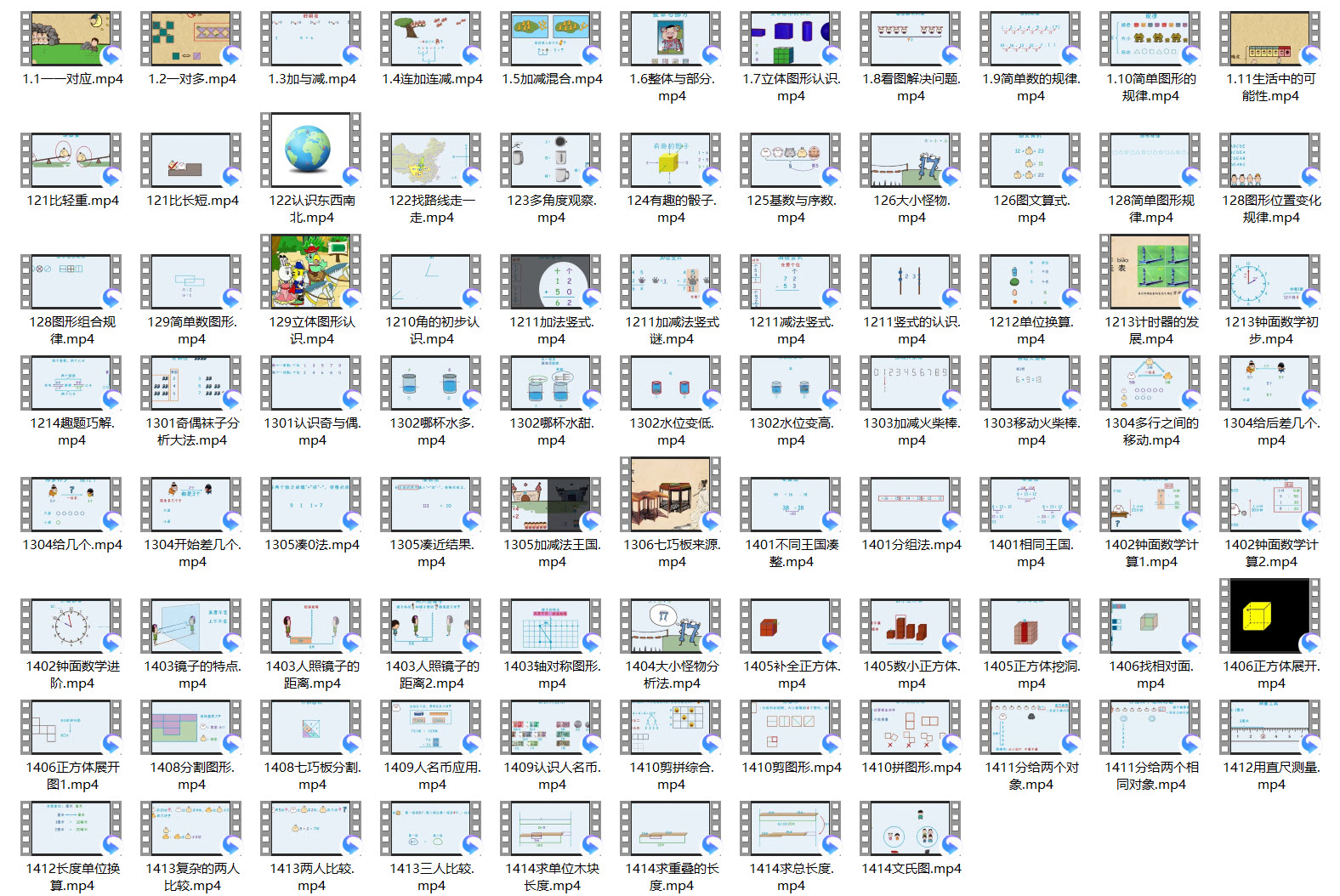Select the 1.1一一对应.mp4 video file
The image size is (1340, 896).
click(71, 39)
